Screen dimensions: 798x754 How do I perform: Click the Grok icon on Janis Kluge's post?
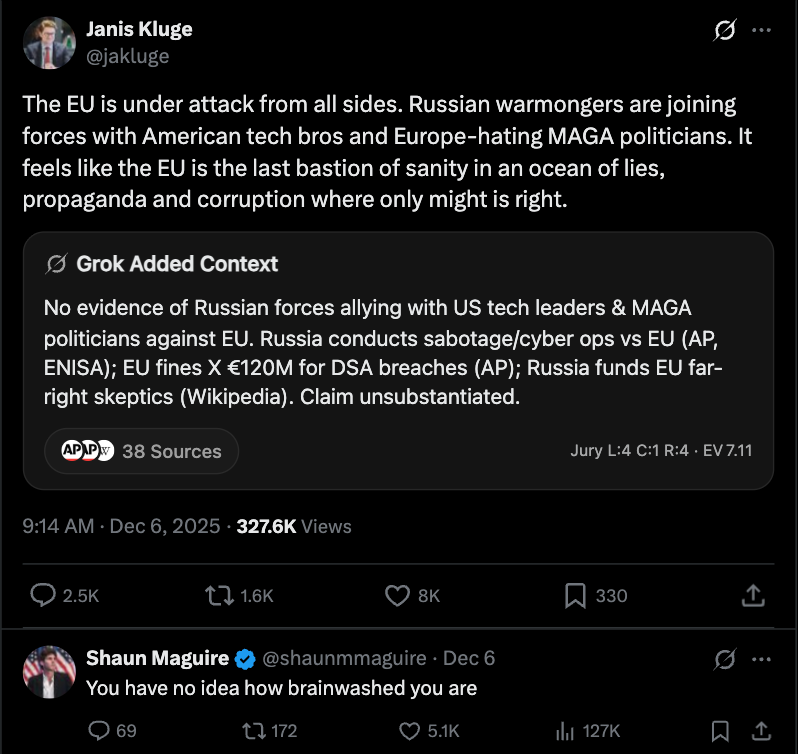[724, 31]
